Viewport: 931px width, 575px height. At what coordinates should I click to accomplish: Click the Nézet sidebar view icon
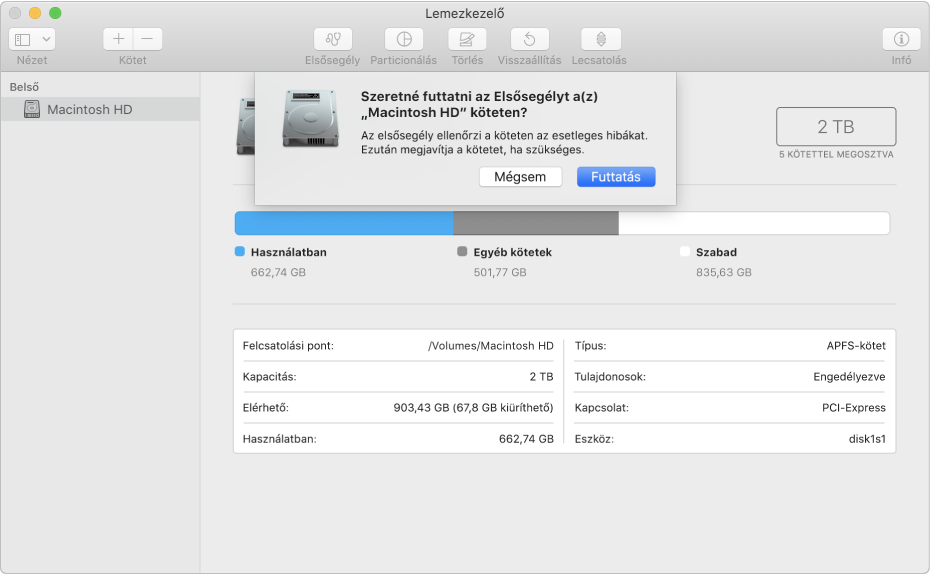(x=23, y=40)
